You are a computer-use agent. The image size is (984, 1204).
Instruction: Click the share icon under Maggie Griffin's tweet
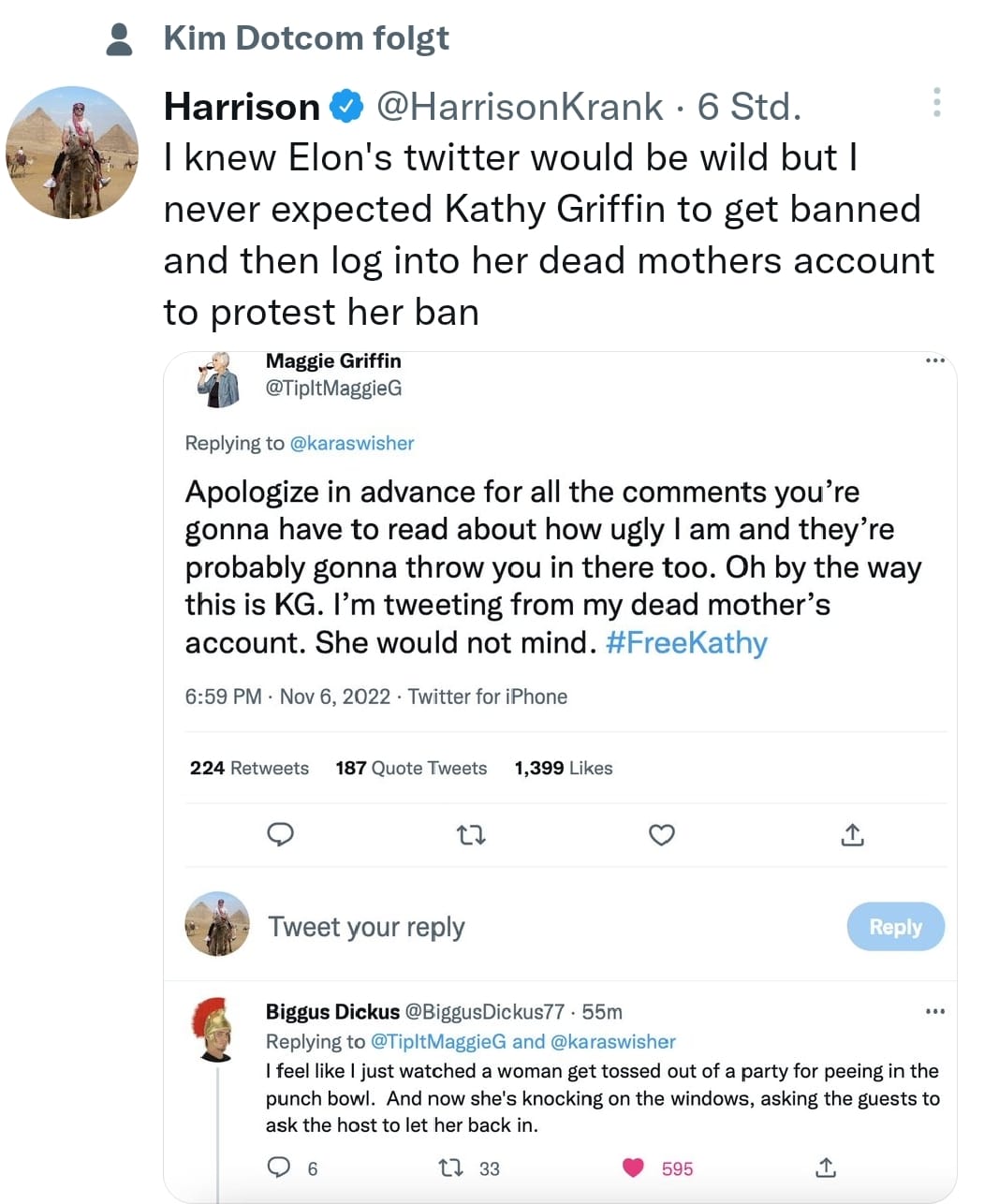point(852,834)
